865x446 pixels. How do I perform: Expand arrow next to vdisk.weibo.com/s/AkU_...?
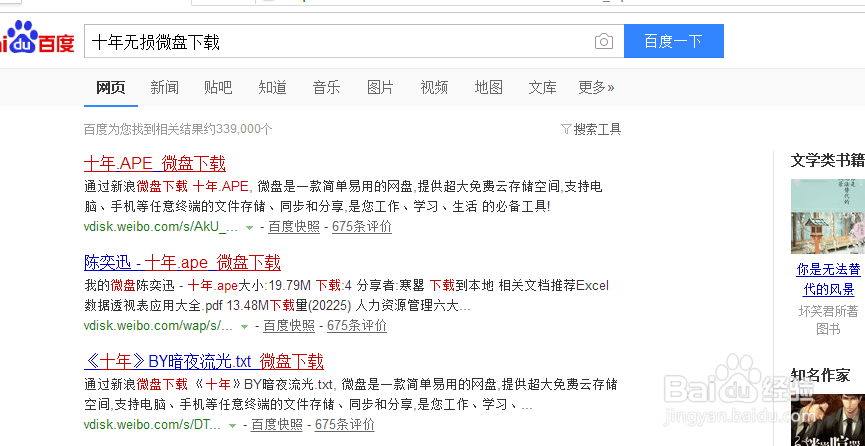(x=249, y=227)
